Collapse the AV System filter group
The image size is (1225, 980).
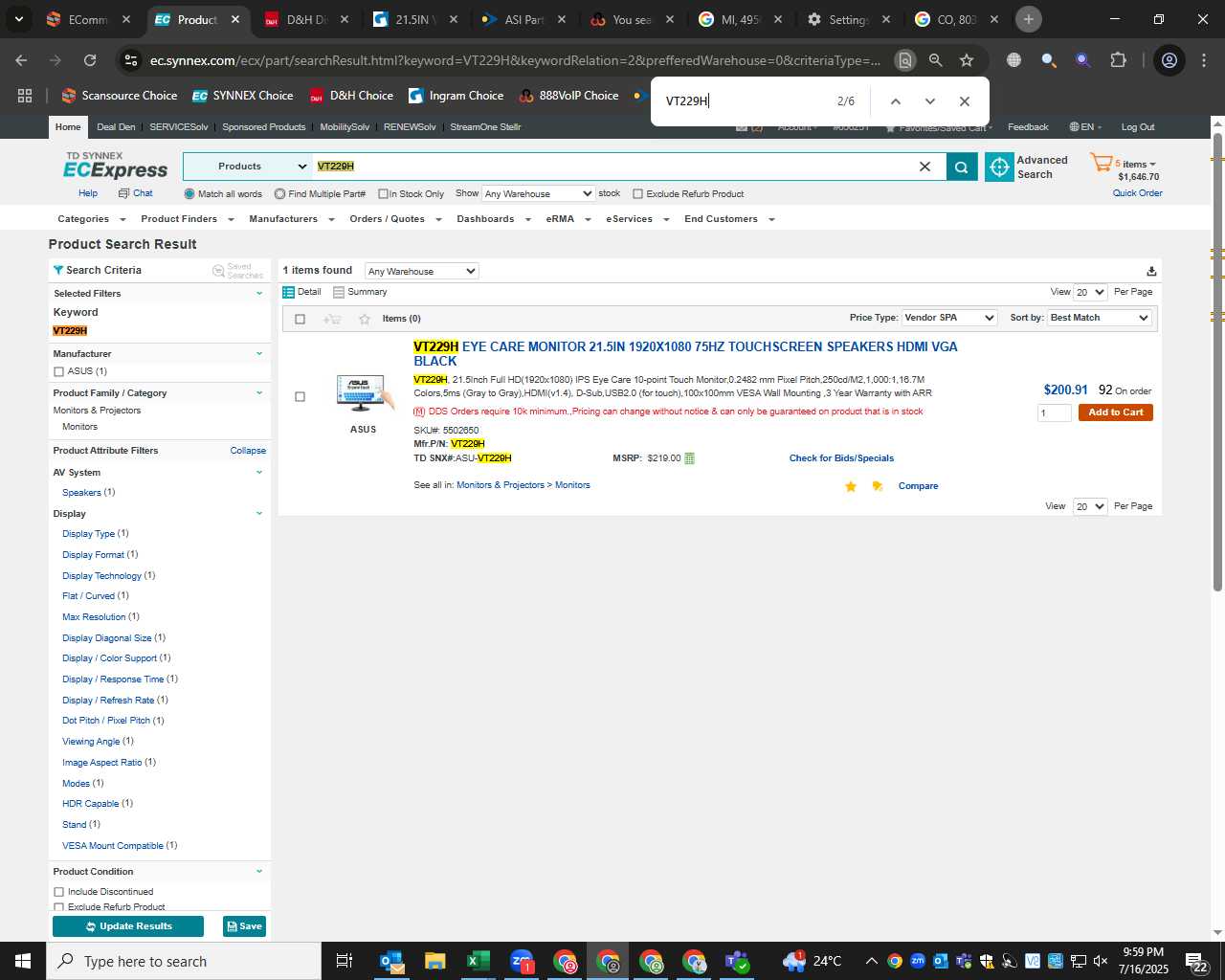point(258,473)
